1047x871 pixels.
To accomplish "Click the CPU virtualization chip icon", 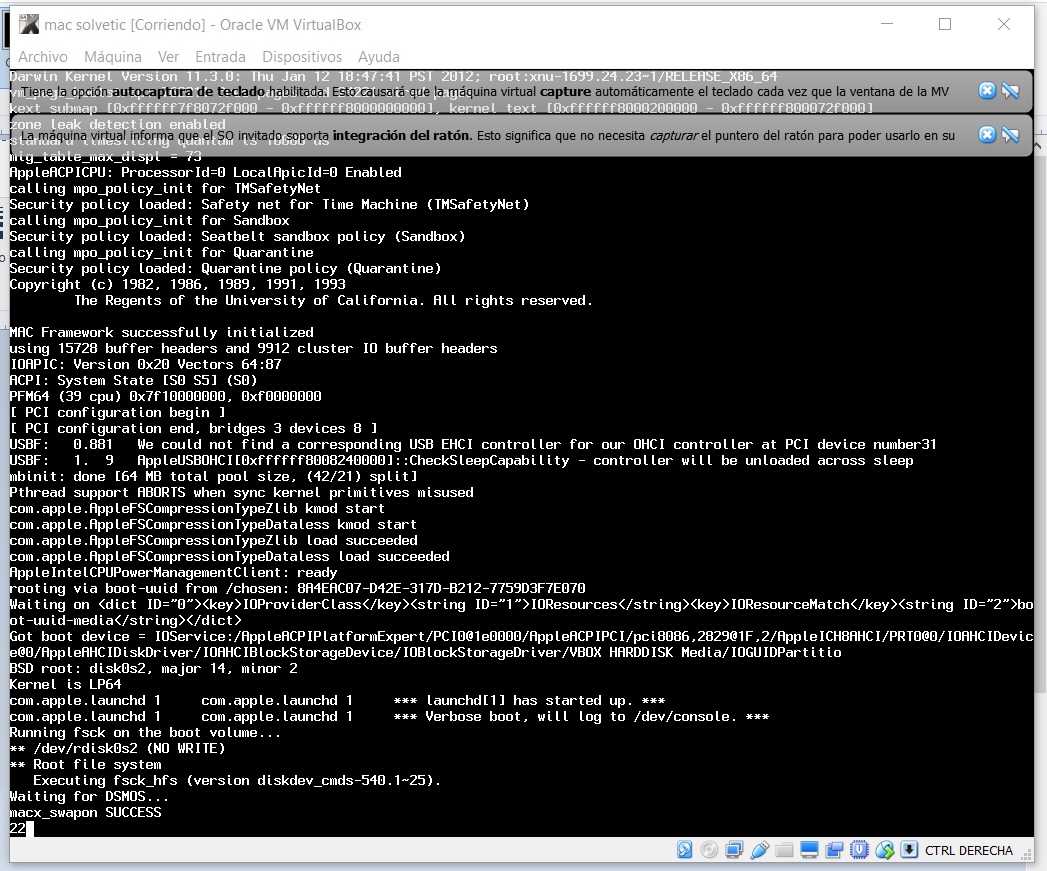I will [859, 850].
